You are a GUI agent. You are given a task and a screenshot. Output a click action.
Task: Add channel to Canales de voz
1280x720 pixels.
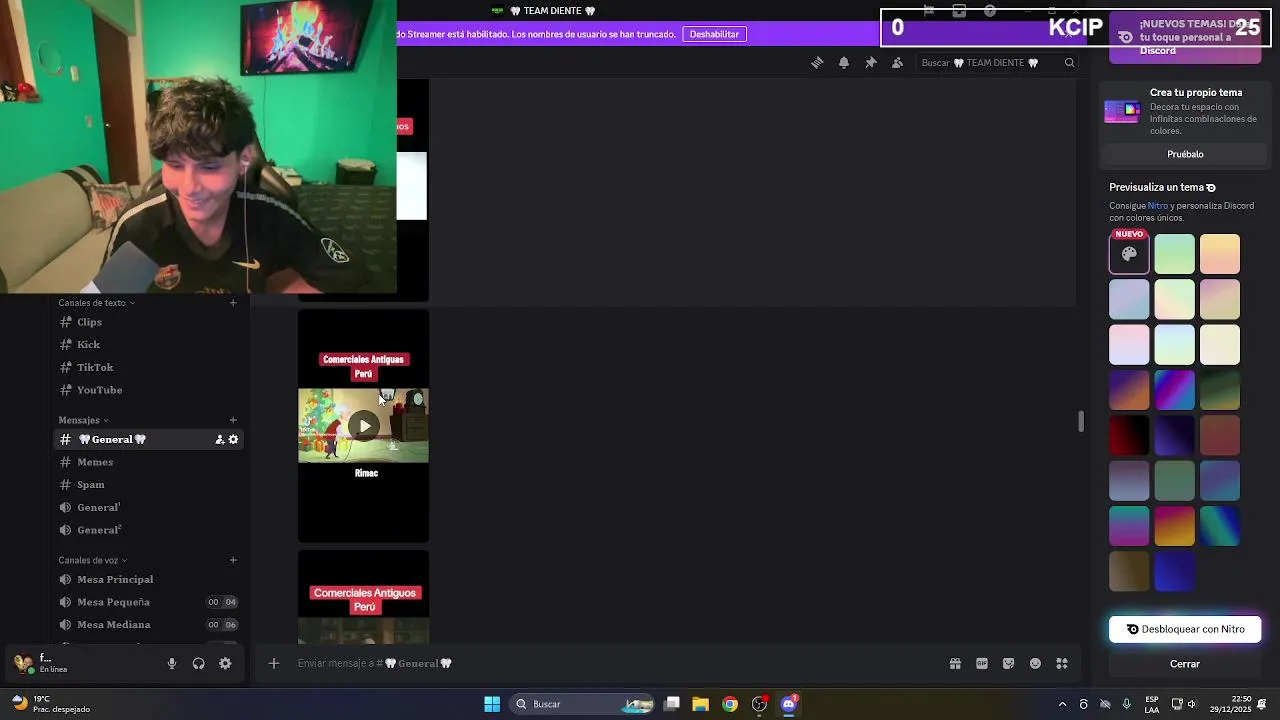(233, 560)
